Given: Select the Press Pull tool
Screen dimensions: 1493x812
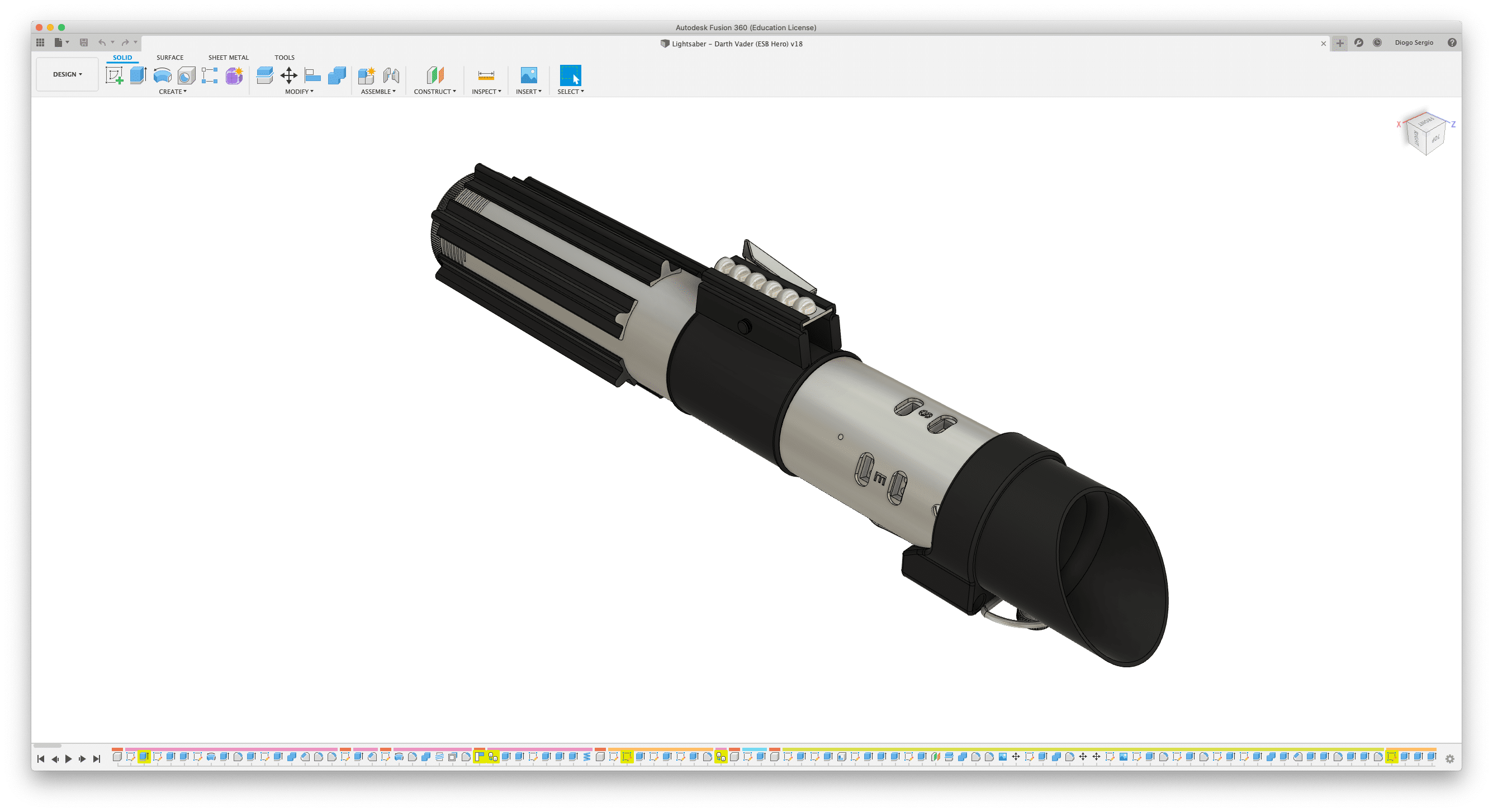Looking at the screenshot, I should click(264, 75).
